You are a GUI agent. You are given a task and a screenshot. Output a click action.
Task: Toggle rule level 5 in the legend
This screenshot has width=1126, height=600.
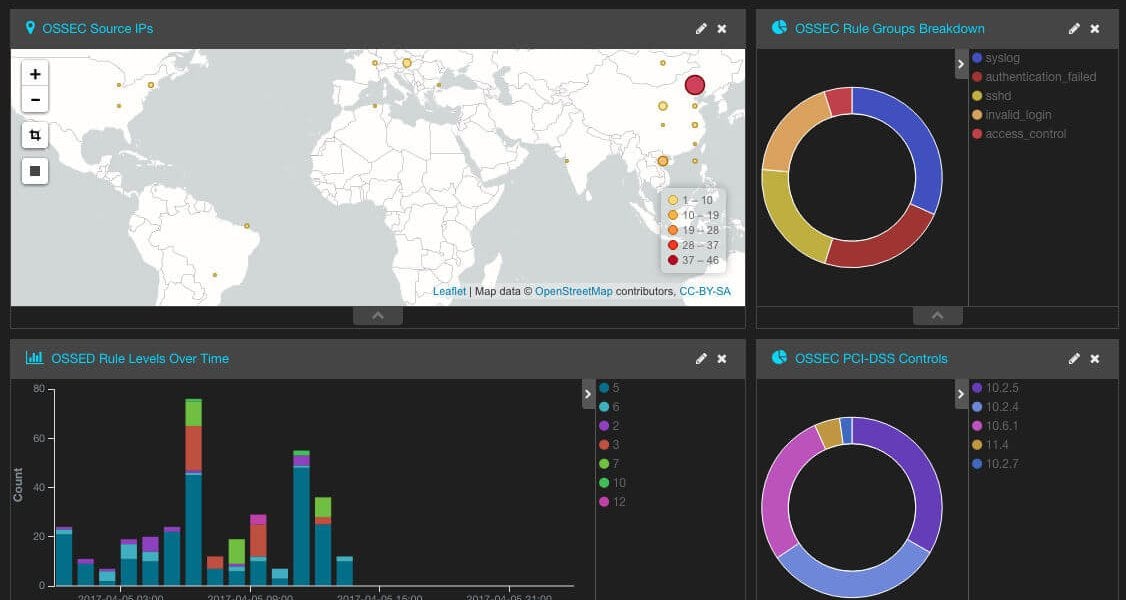(x=609, y=388)
